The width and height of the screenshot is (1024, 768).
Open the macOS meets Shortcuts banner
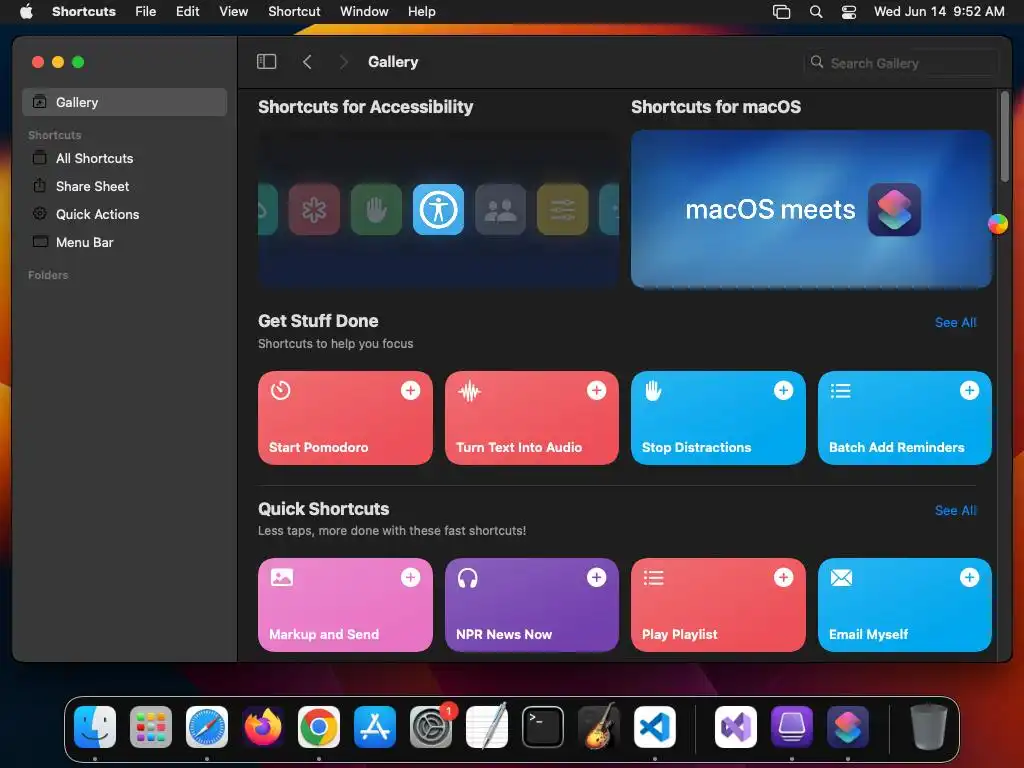pos(811,209)
